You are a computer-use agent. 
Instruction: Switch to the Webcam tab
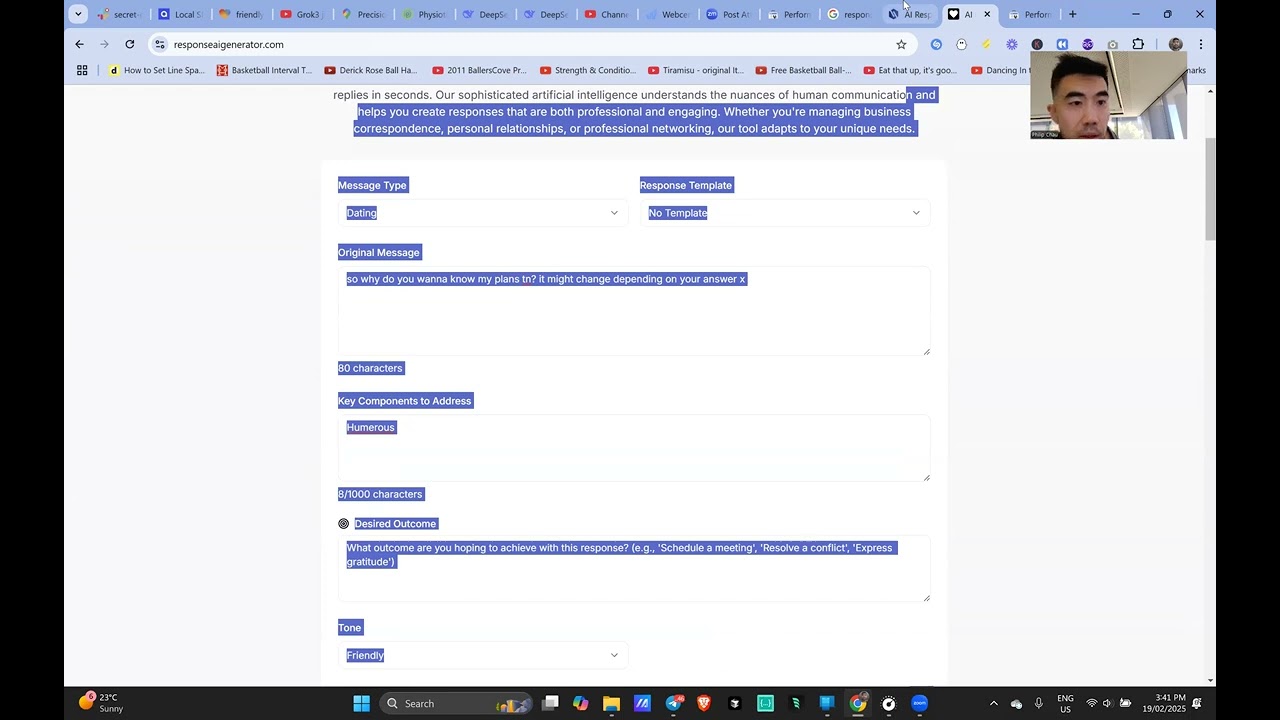pyautogui.click(x=667, y=14)
